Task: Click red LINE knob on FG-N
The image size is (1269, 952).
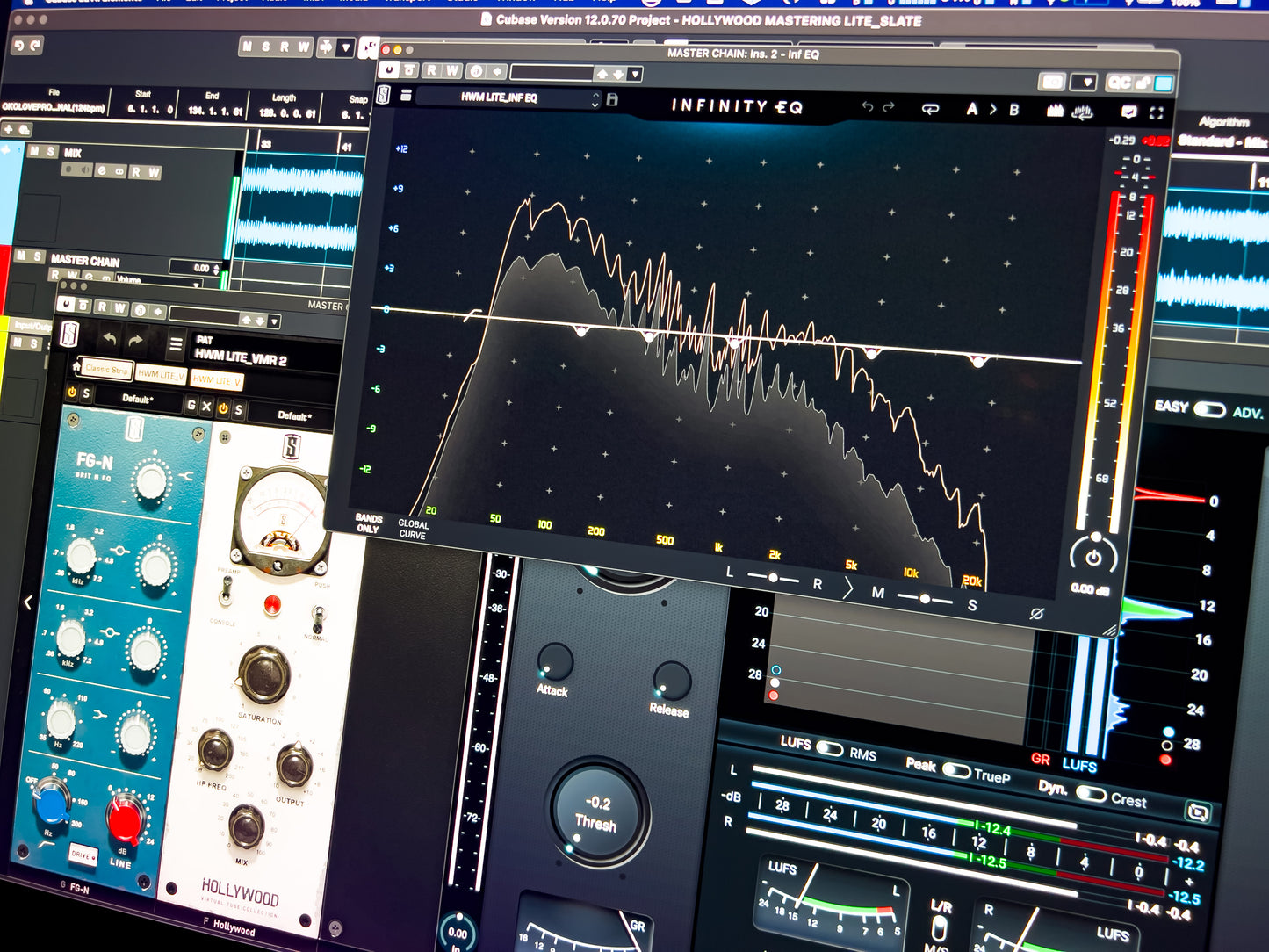Action: pyautogui.click(x=124, y=819)
